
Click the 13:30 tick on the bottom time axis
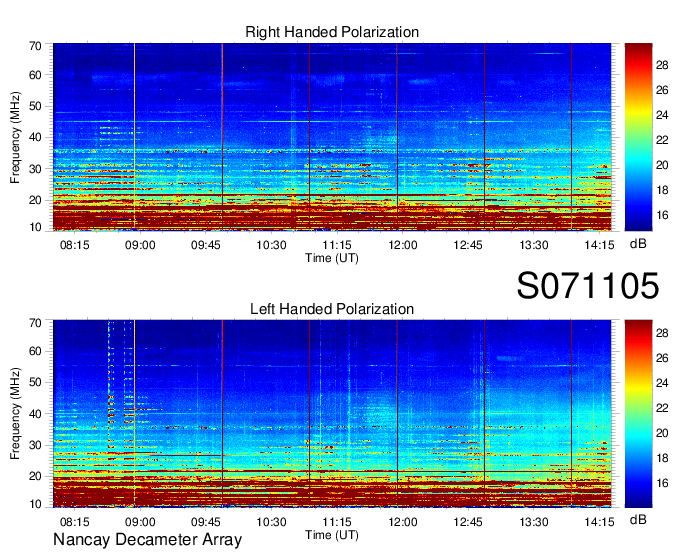point(534,522)
